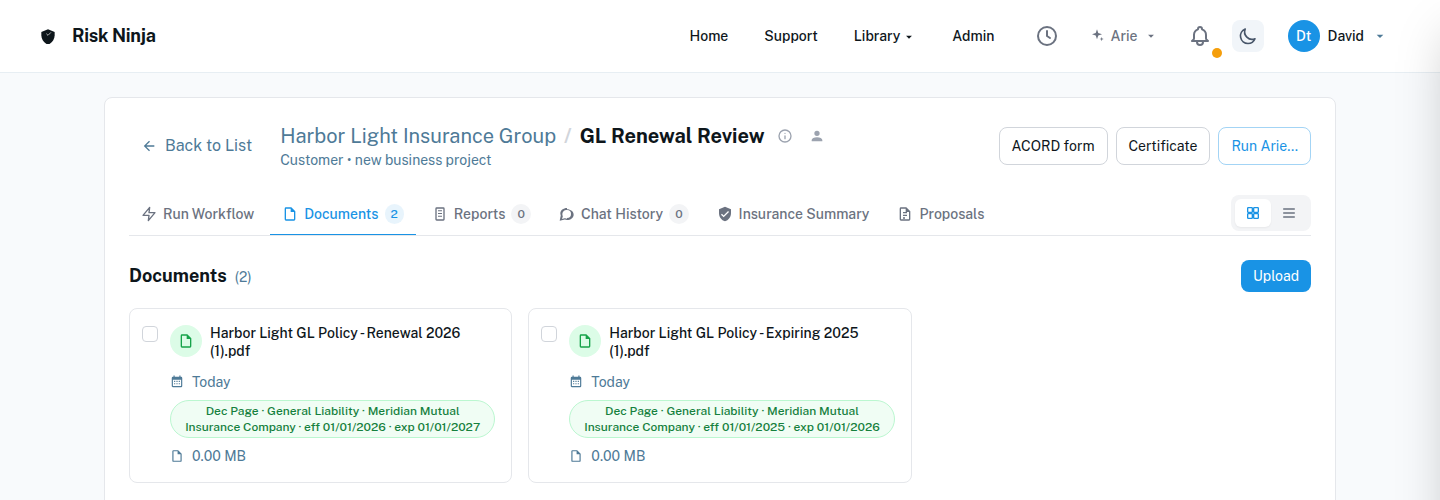Click the Documents heading count (2)

243,277
